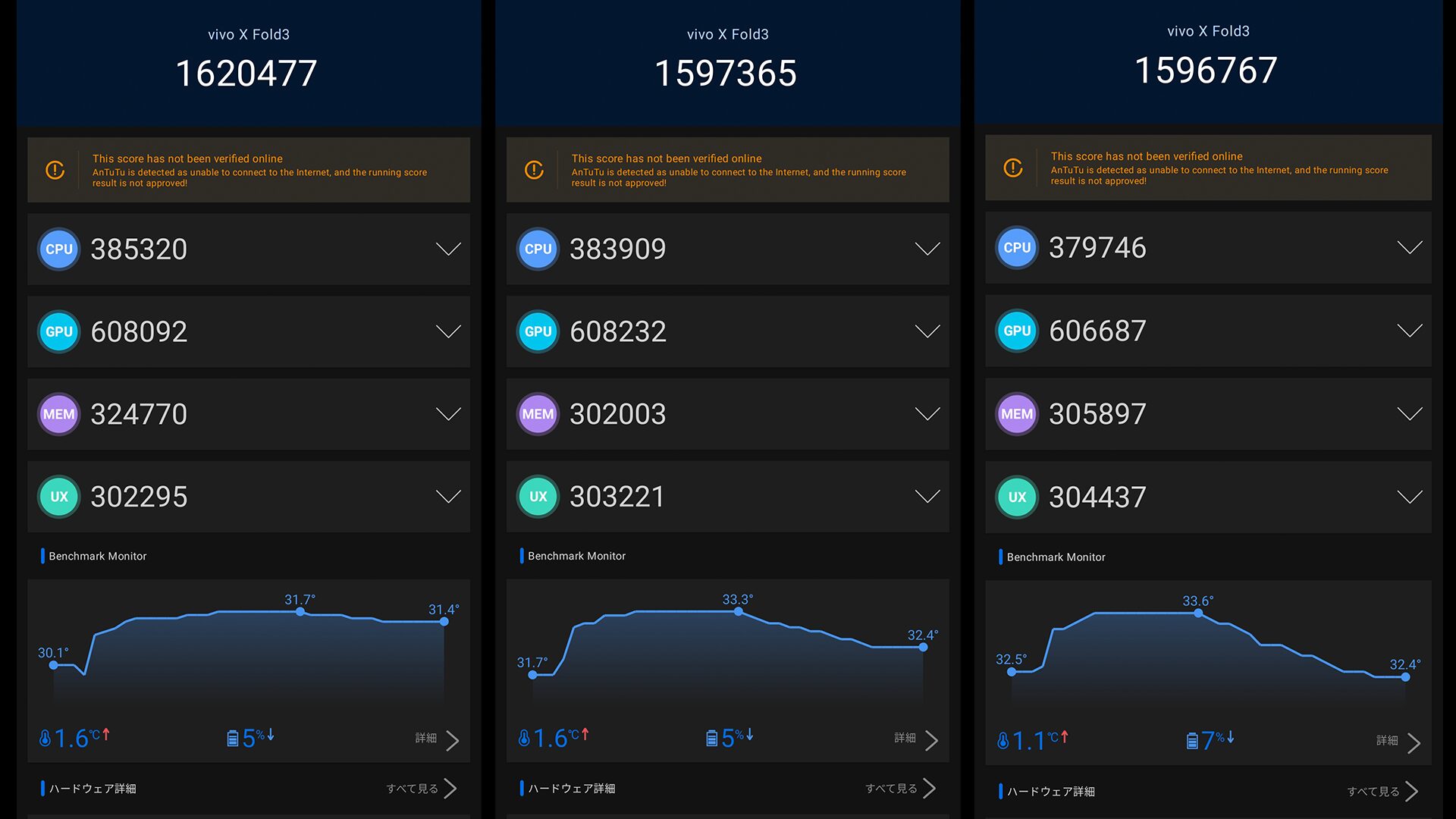Expand the CPU score 385320 row
Image resolution: width=1456 pixels, height=819 pixels.
448,249
